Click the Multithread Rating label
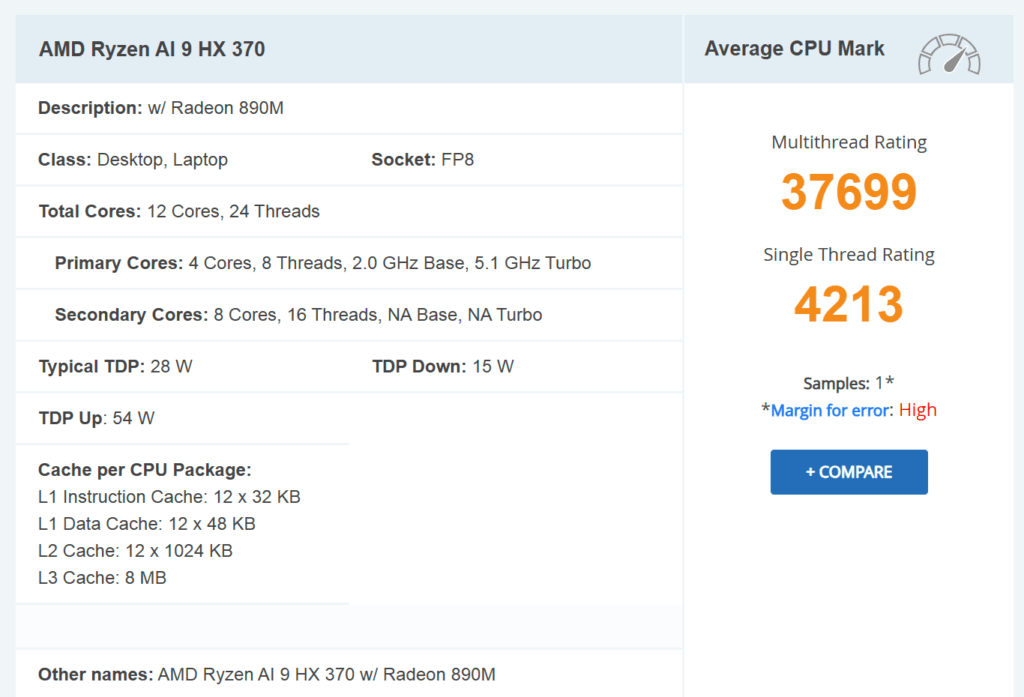The height and width of the screenshot is (697, 1024). [x=849, y=142]
